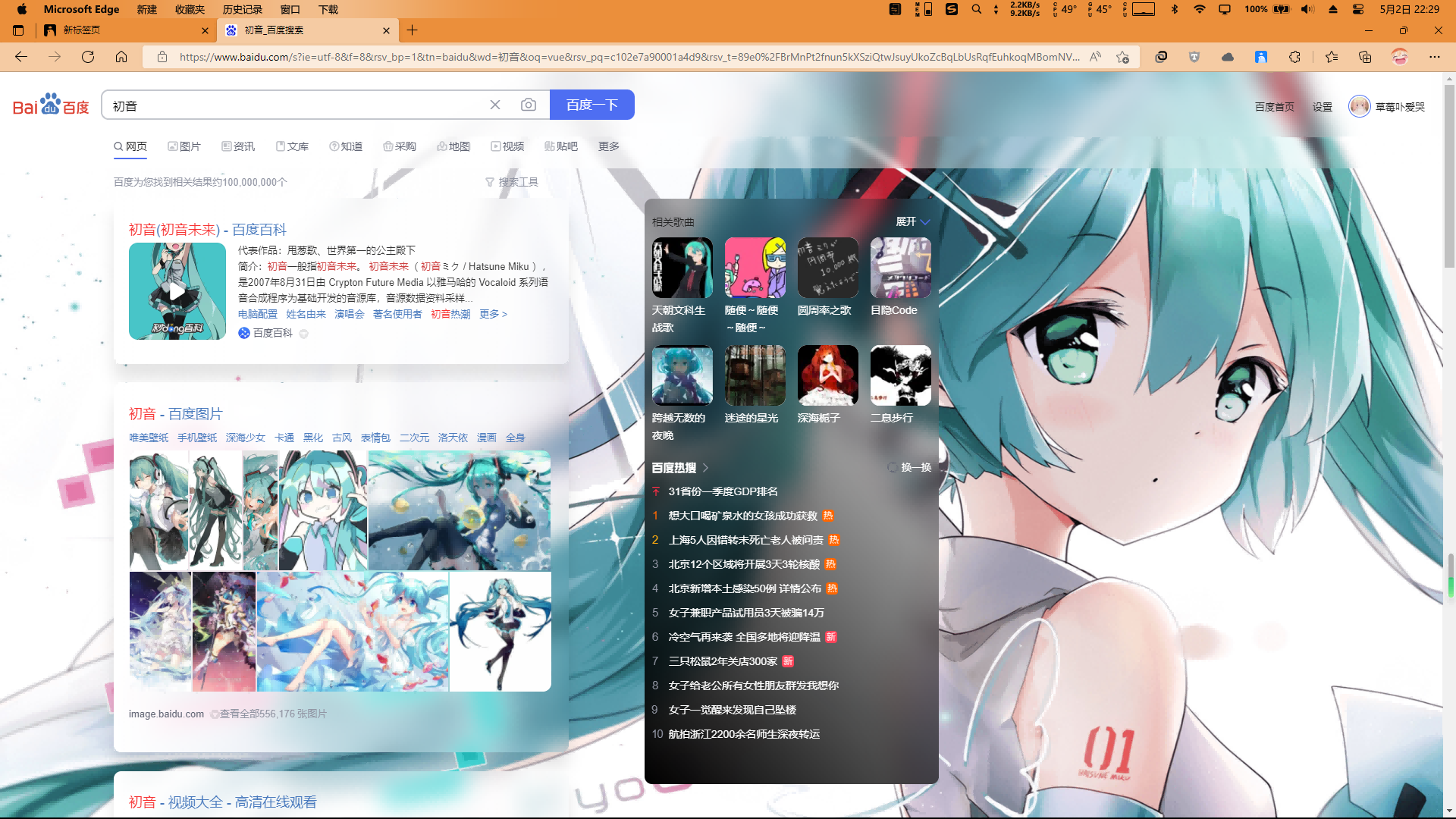Open the 圆周率之歌 song thumbnail
1456x819 pixels.
tap(828, 268)
